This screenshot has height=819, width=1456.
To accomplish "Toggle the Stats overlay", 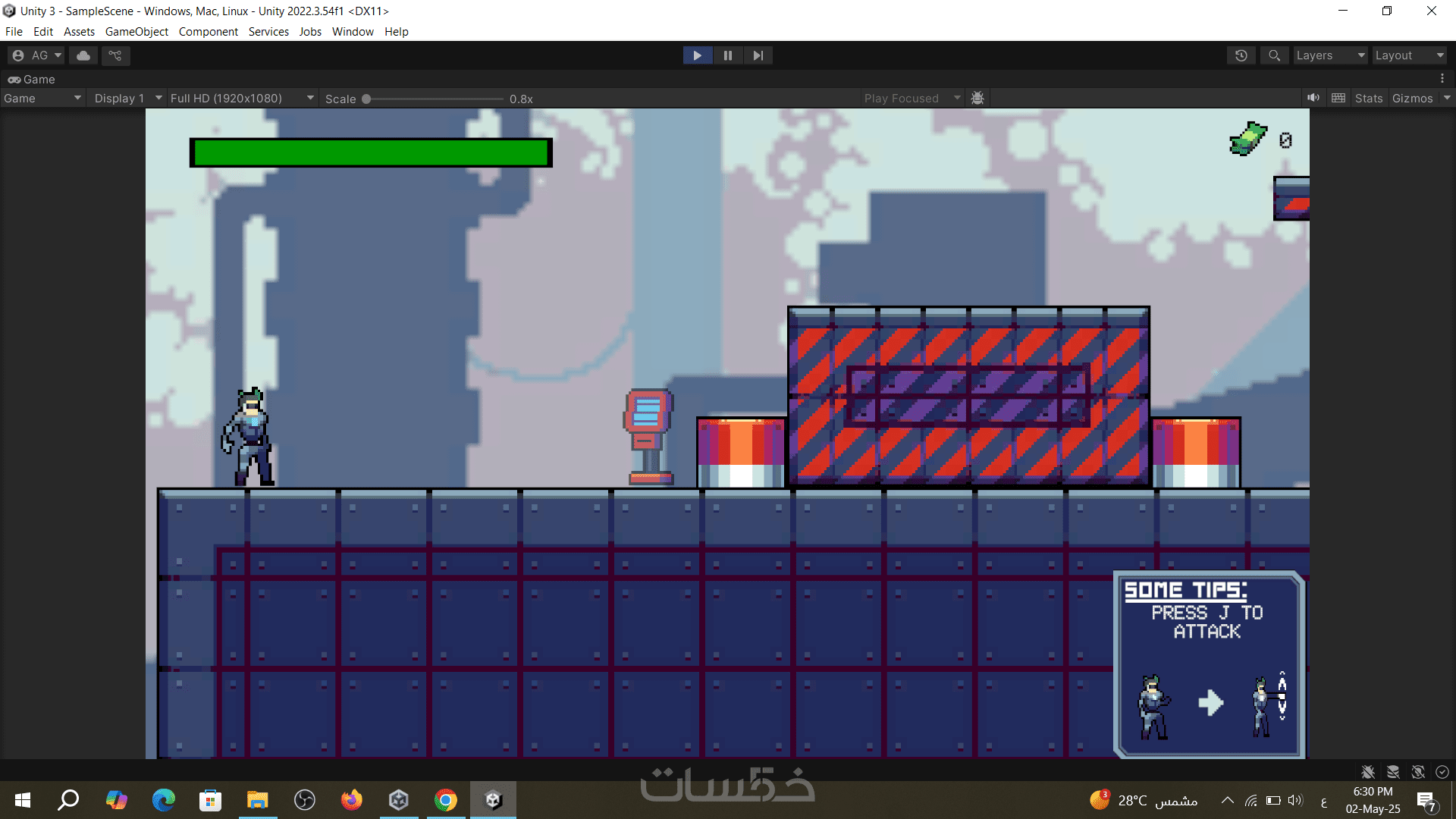I will [1369, 98].
